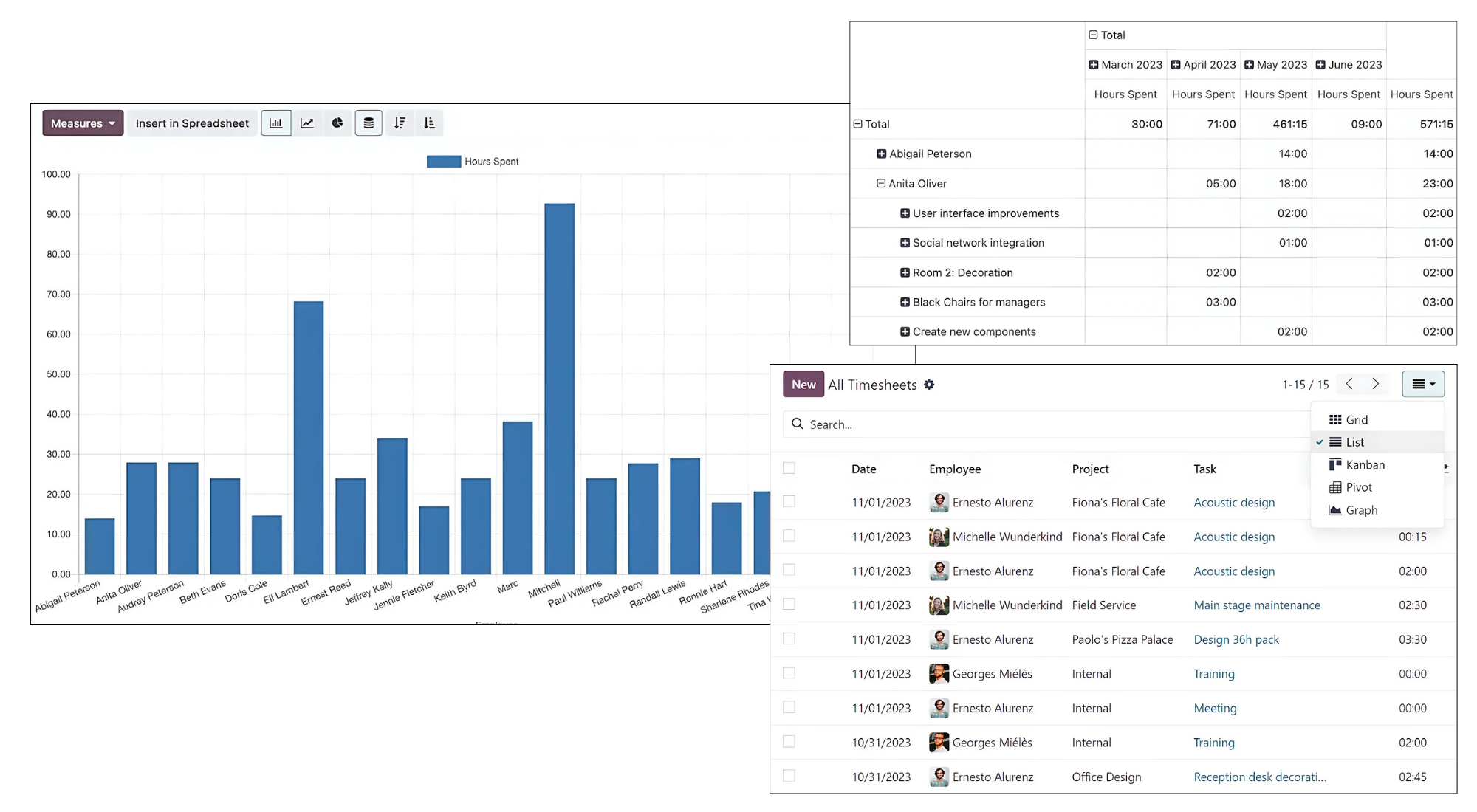Check the Paolo's Pizza Palace timesheet row
This screenshot has width=1477, height=812.
coord(789,639)
